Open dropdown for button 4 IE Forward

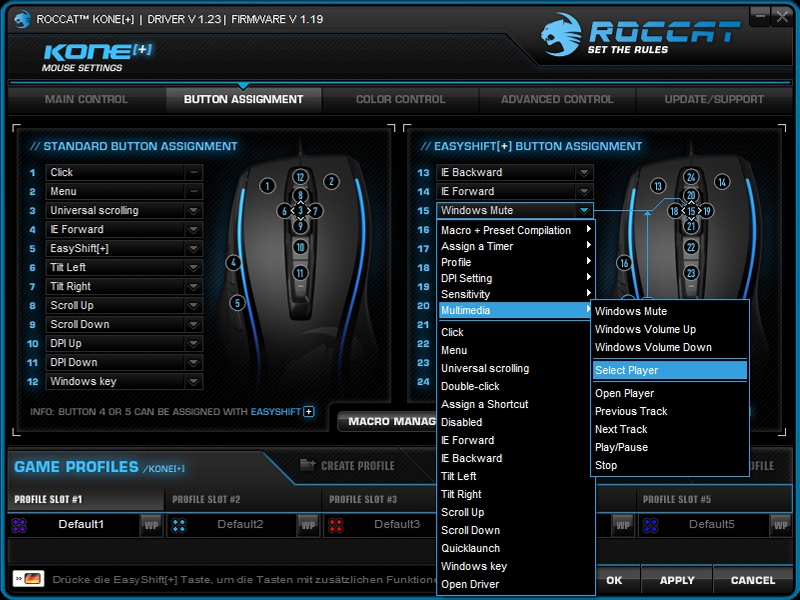point(193,230)
